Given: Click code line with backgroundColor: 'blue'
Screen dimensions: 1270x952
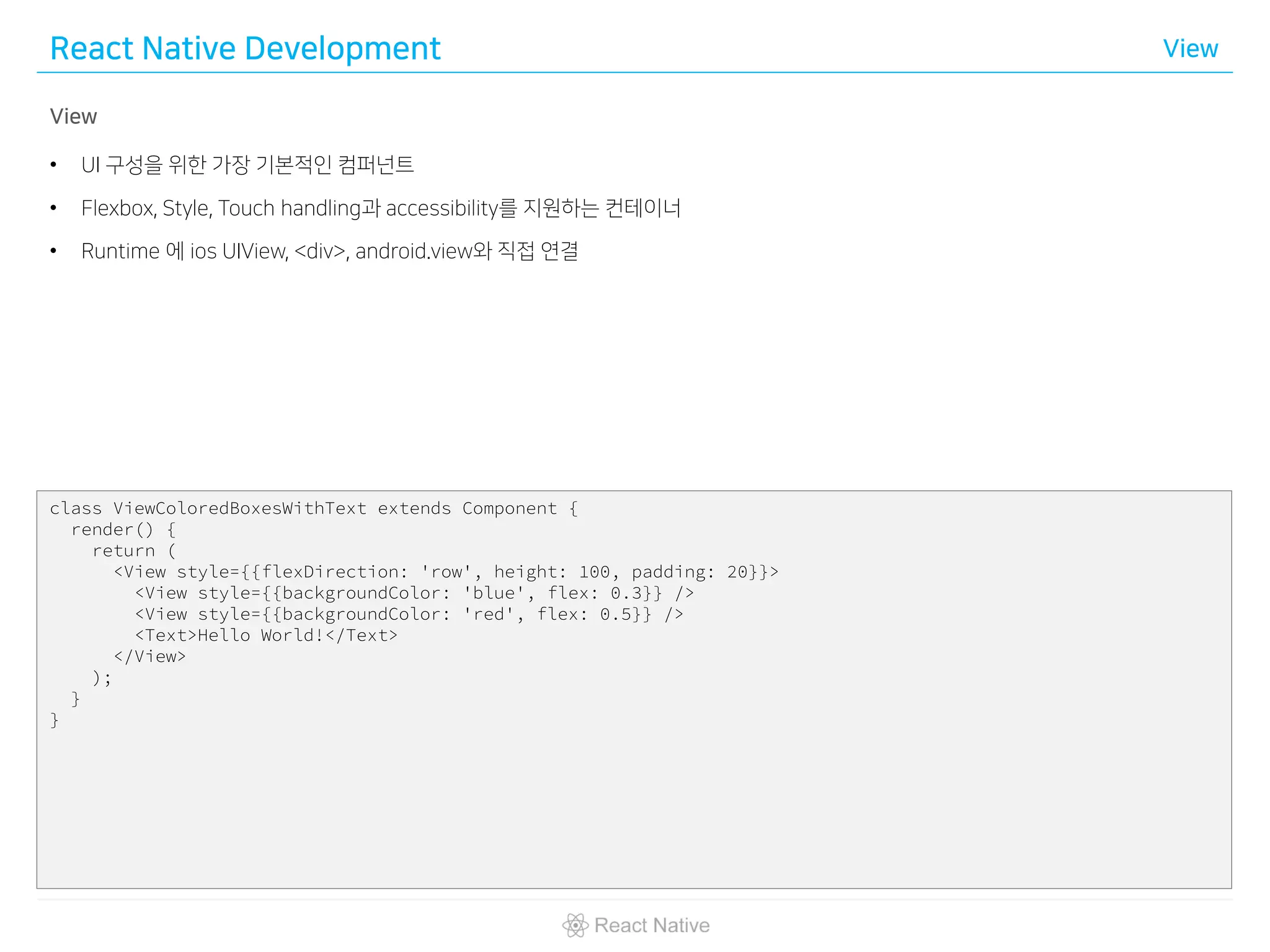Looking at the screenshot, I should (x=414, y=593).
